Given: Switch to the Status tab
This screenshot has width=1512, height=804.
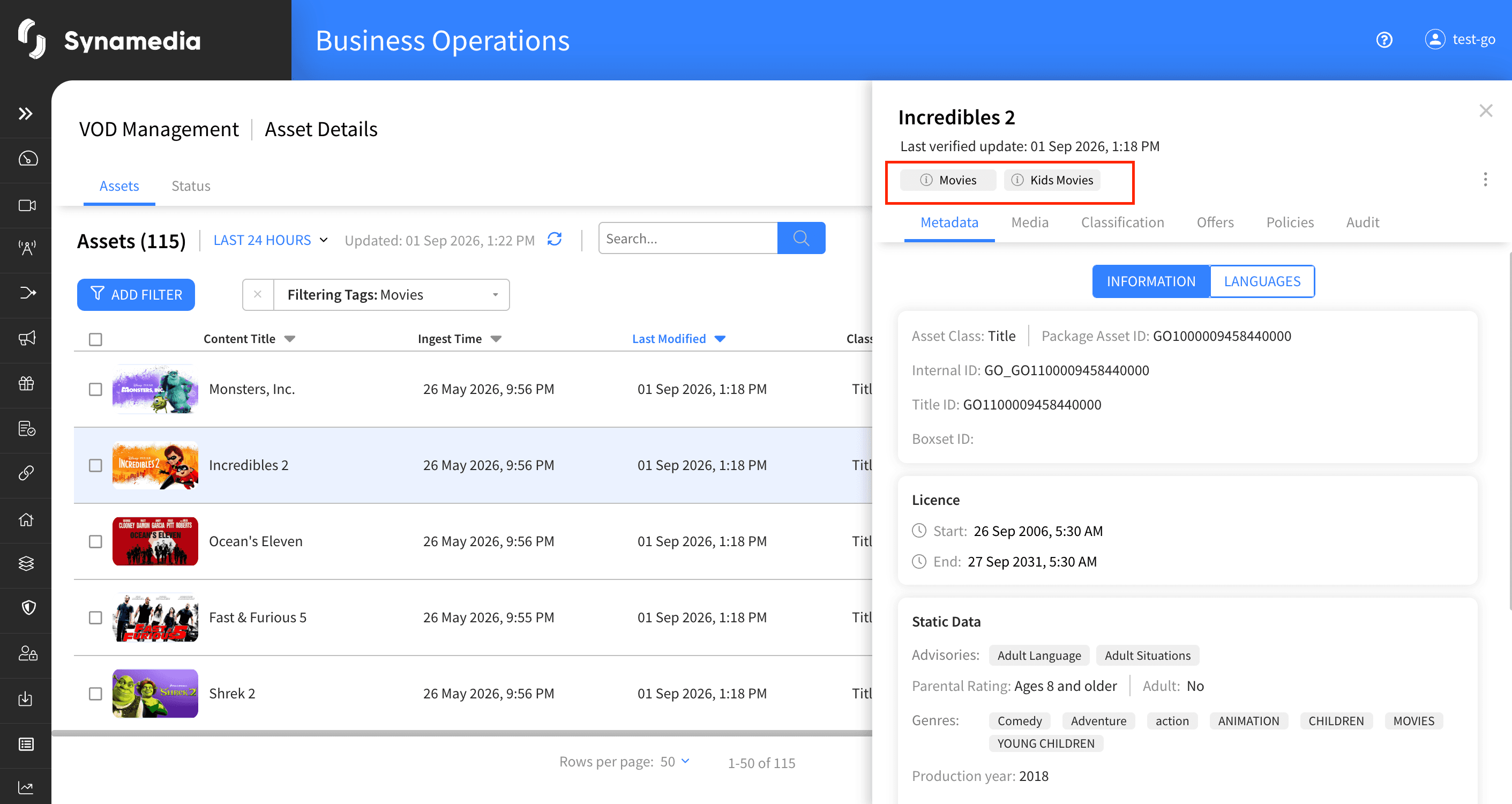Looking at the screenshot, I should point(191,186).
